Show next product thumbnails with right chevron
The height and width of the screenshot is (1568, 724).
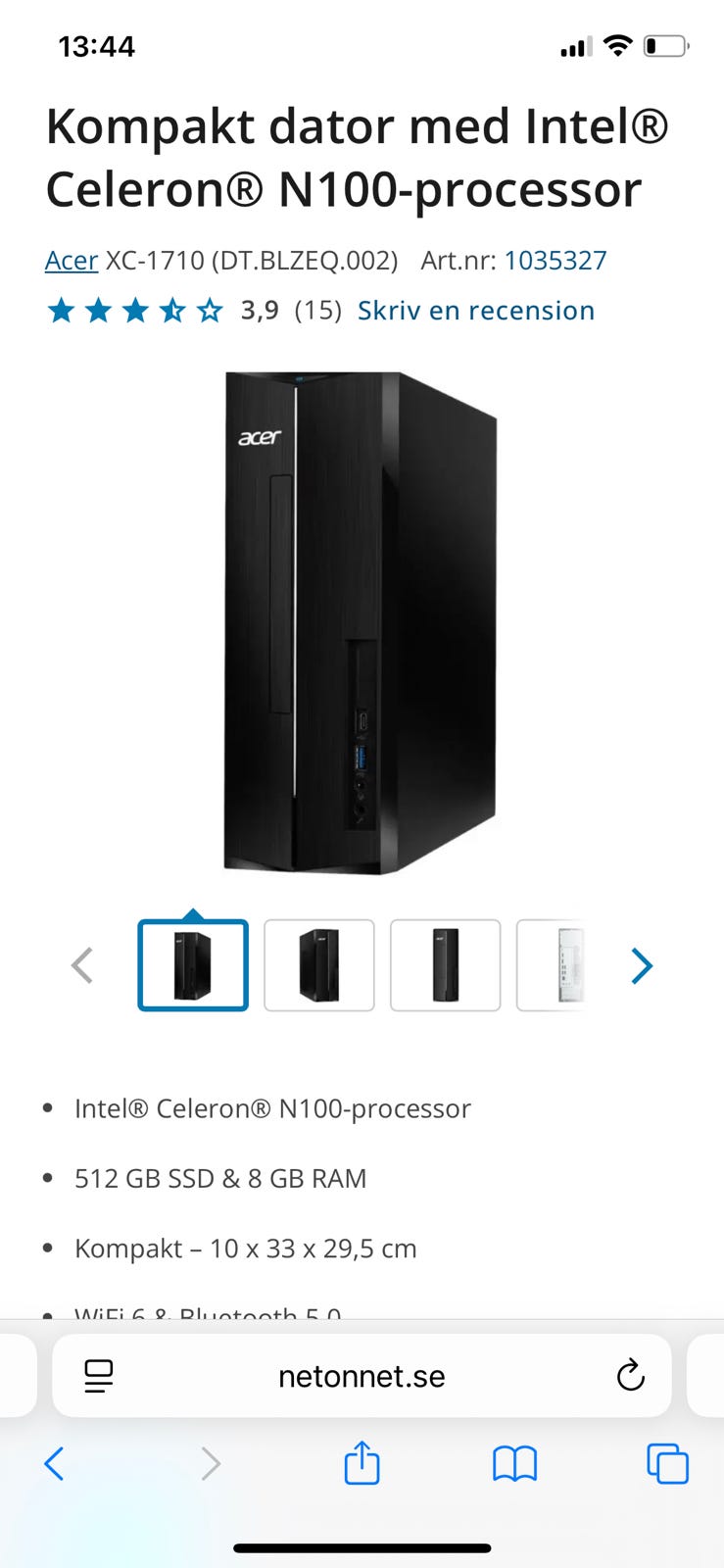[x=642, y=965]
